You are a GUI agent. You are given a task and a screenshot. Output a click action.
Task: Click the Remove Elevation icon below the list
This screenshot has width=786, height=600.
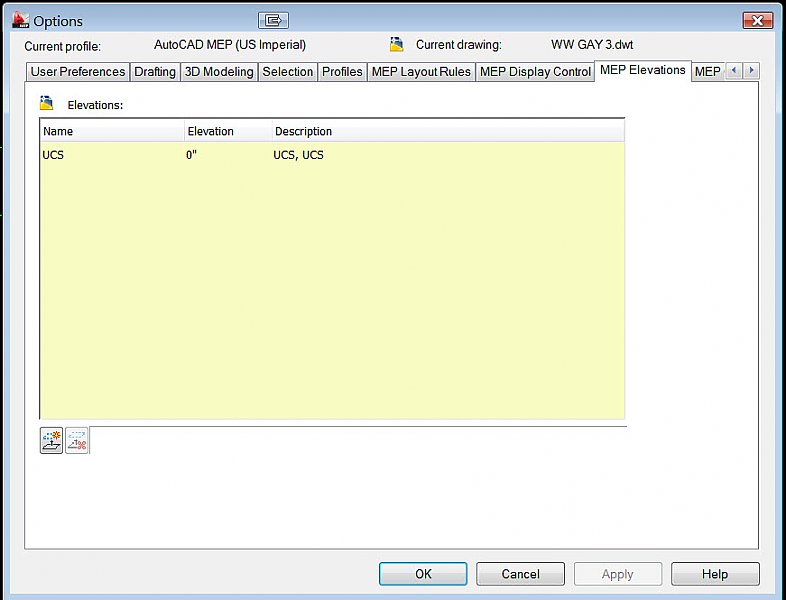(77, 441)
